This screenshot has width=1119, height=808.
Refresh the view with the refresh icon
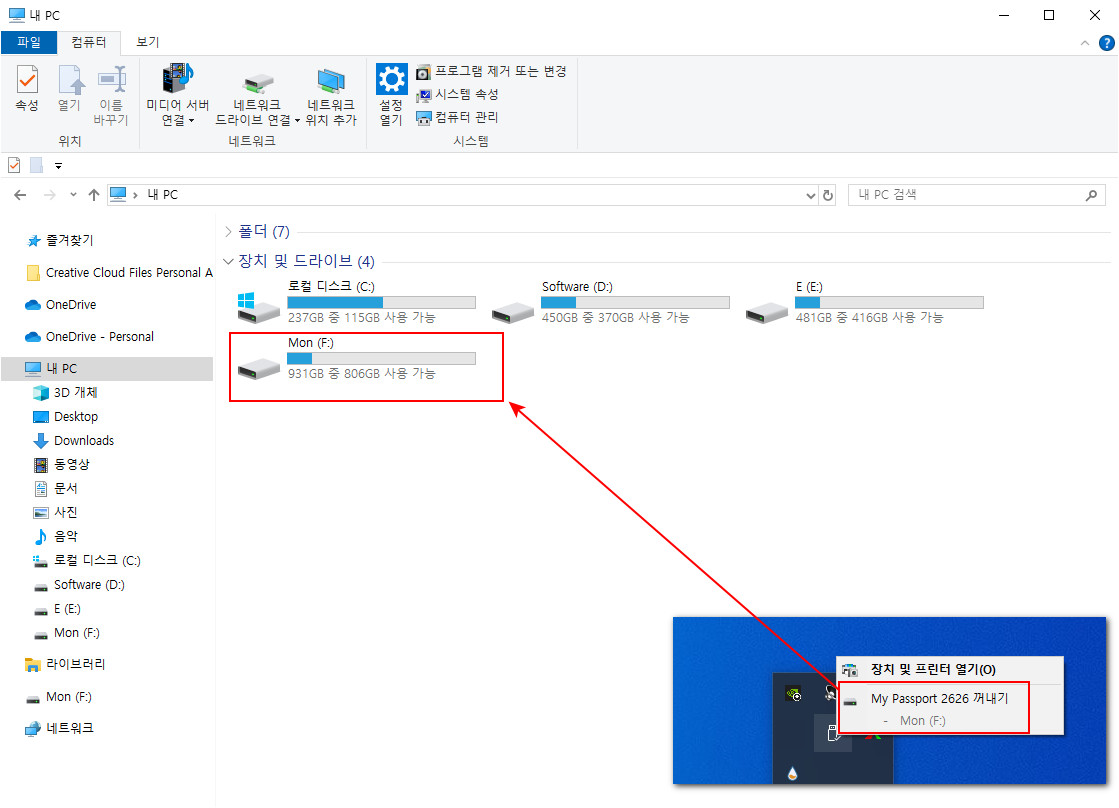[827, 194]
